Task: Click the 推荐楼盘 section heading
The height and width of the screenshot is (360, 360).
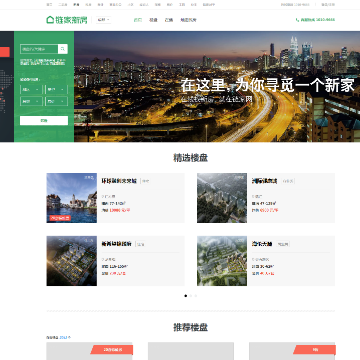Action: [x=190, y=327]
